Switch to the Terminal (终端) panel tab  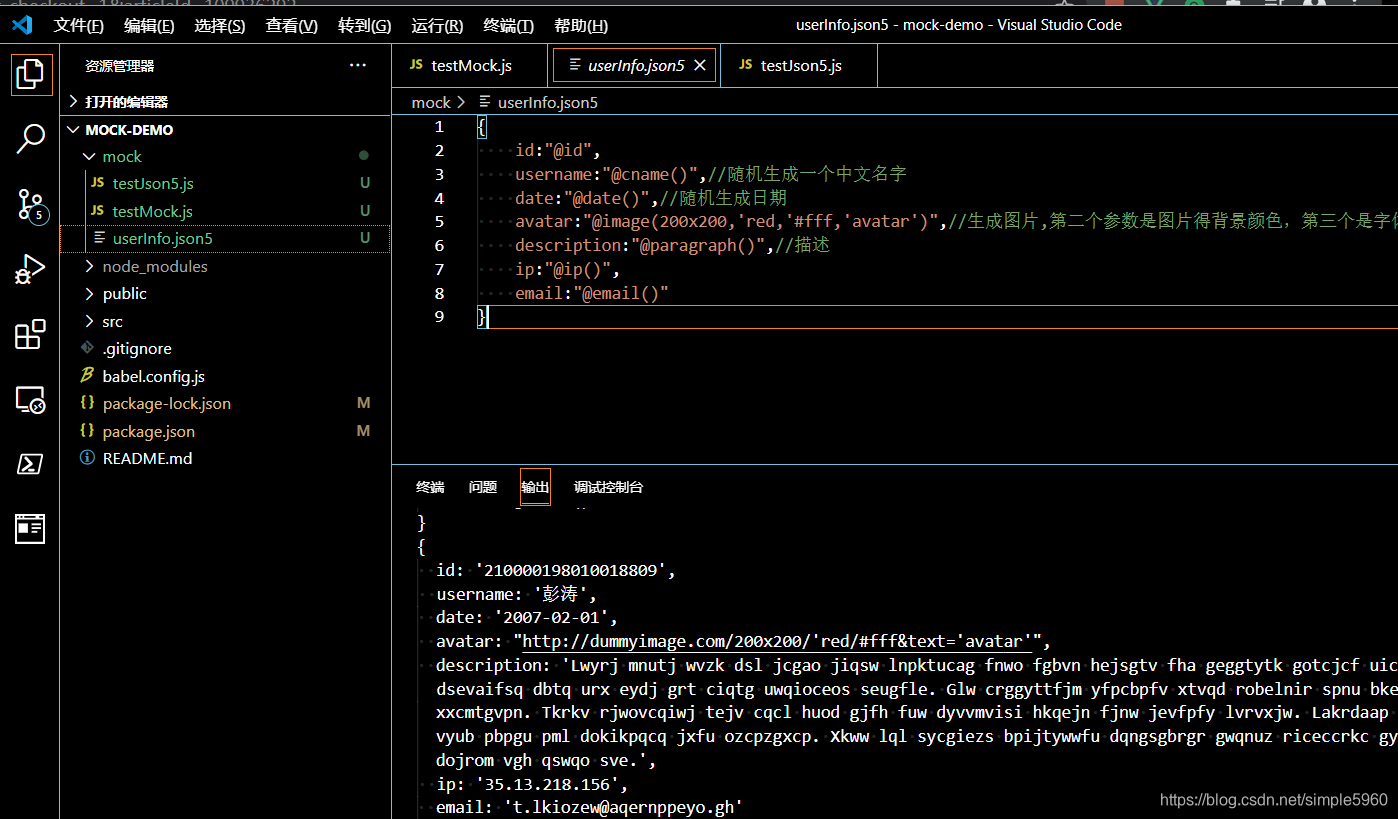coord(430,487)
